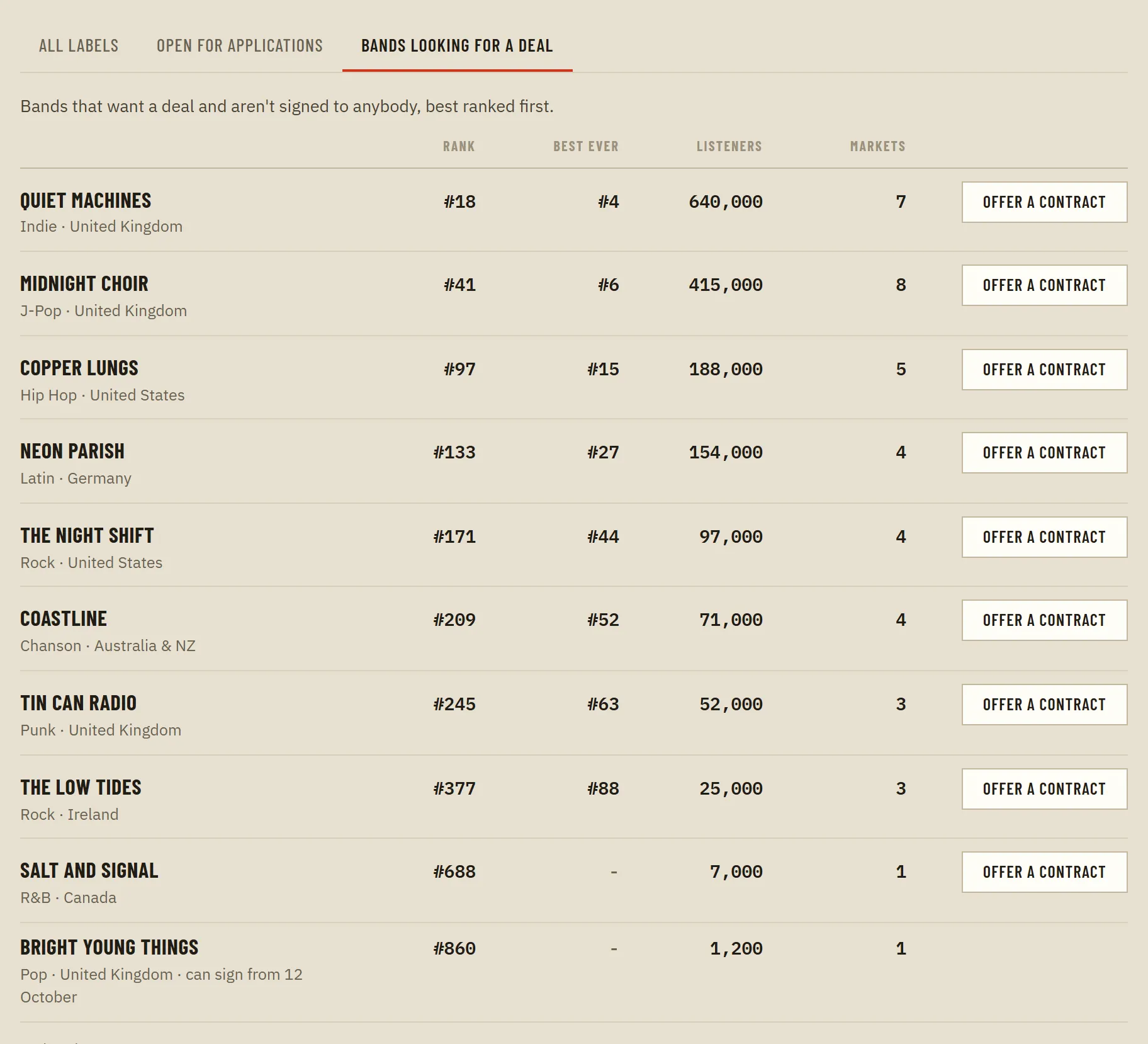
Task: Click the Neon Parish band name
Action: (x=72, y=451)
